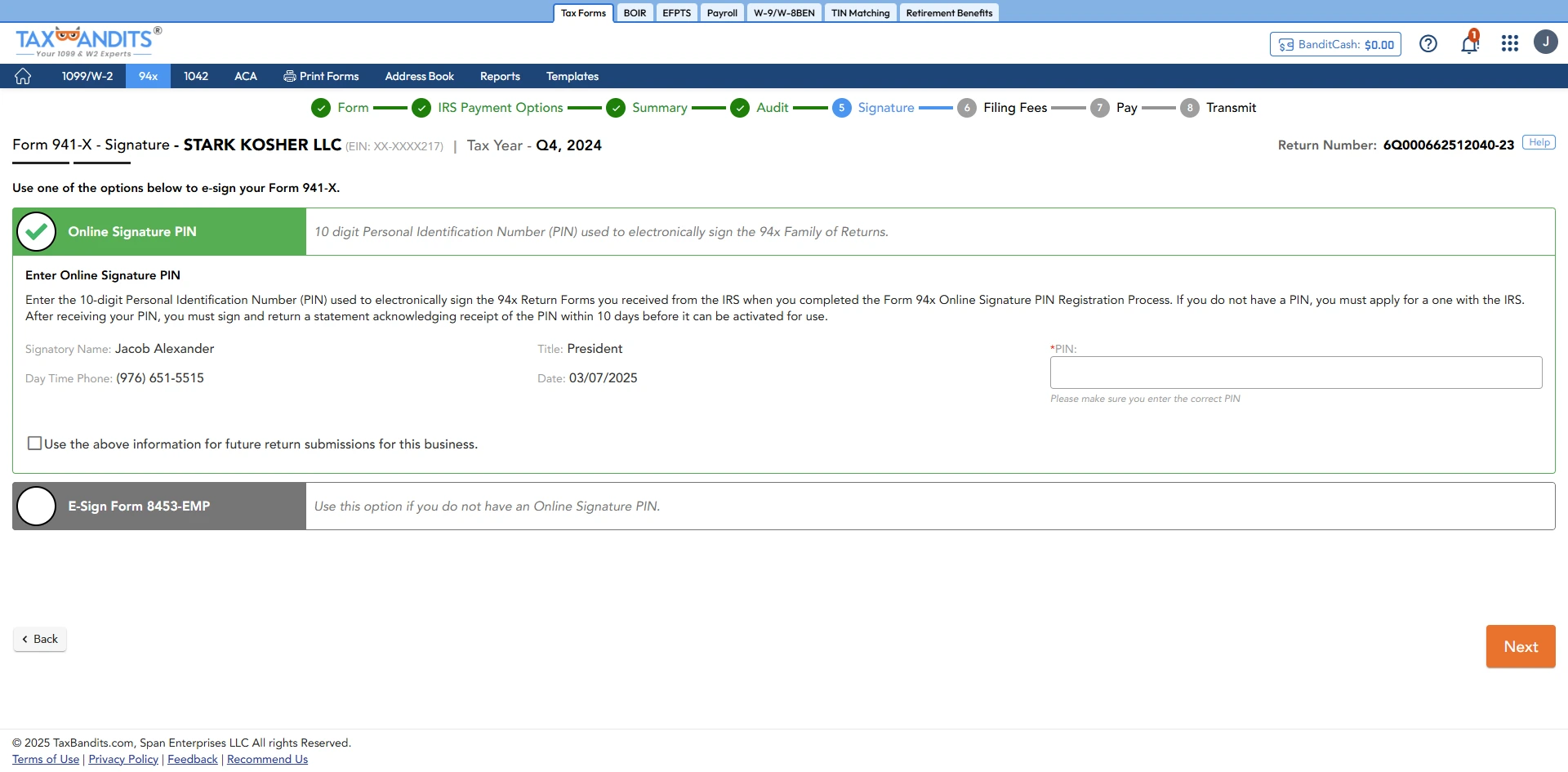1568x772 pixels.
Task: Open the Retirement Benefits tab
Action: [x=949, y=13]
